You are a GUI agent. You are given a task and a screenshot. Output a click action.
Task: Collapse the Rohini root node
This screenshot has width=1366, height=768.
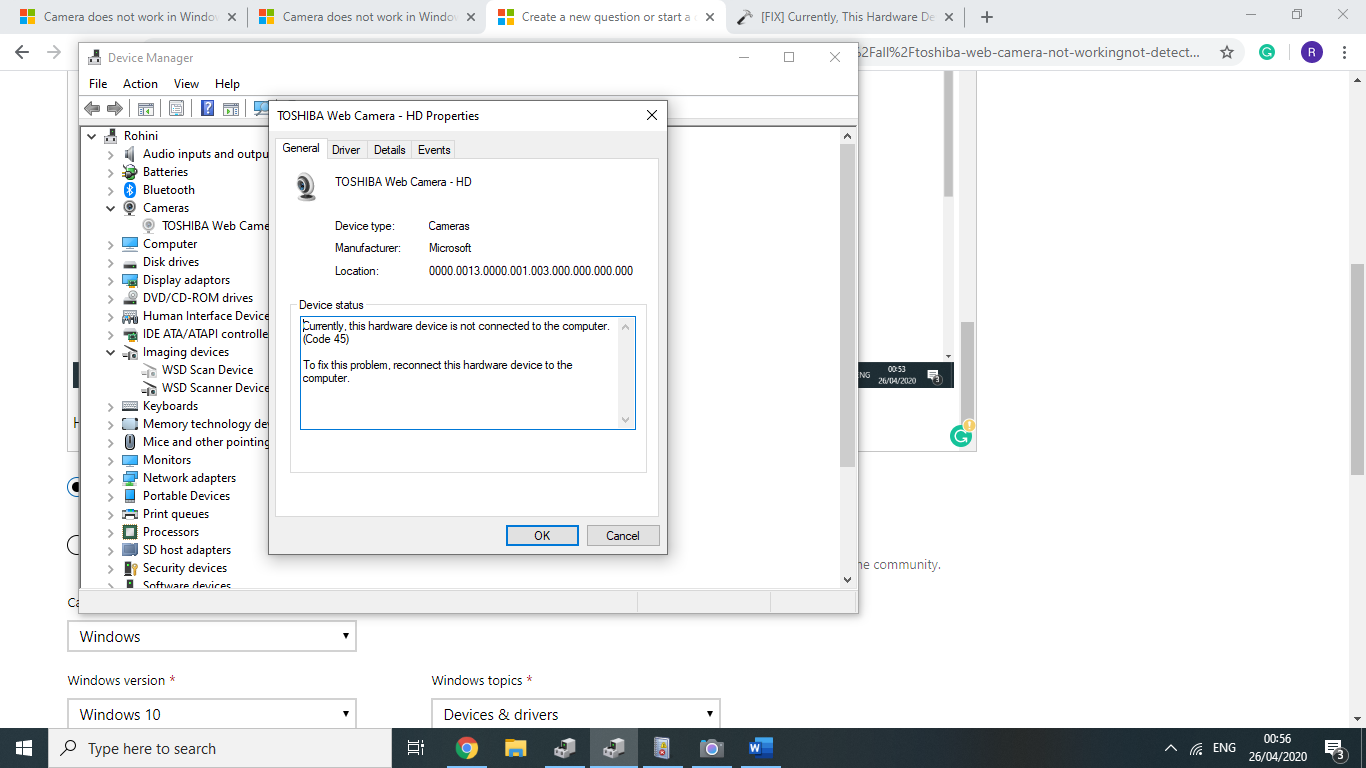92,136
